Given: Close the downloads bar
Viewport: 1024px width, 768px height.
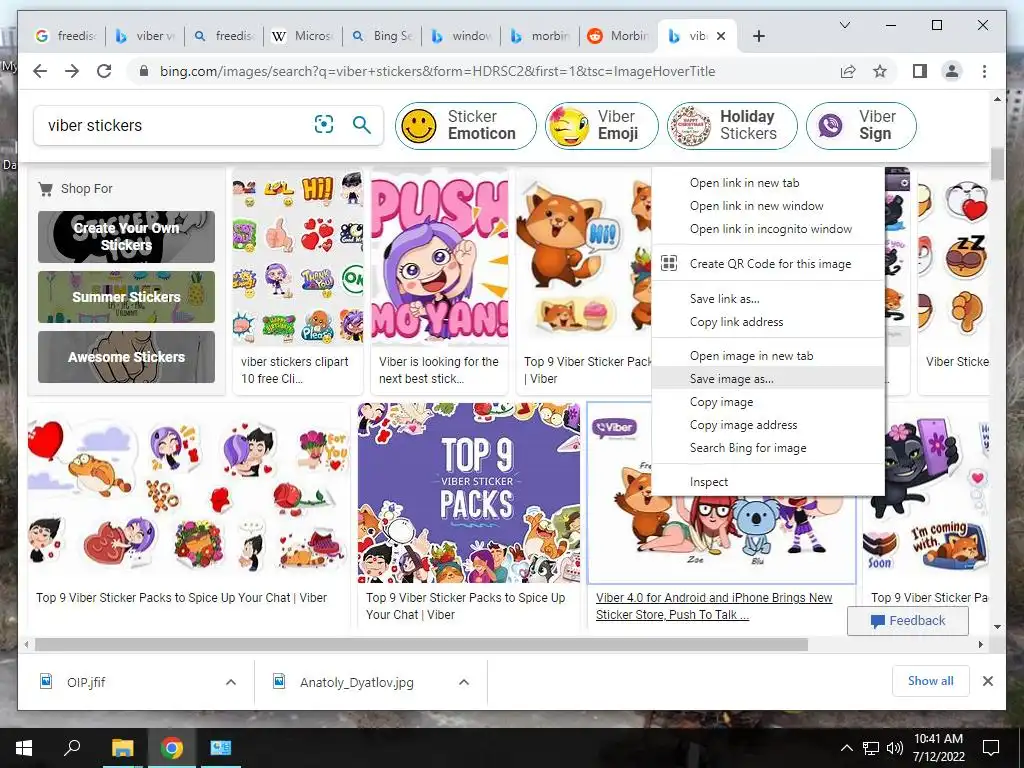Looking at the screenshot, I should click(x=987, y=681).
